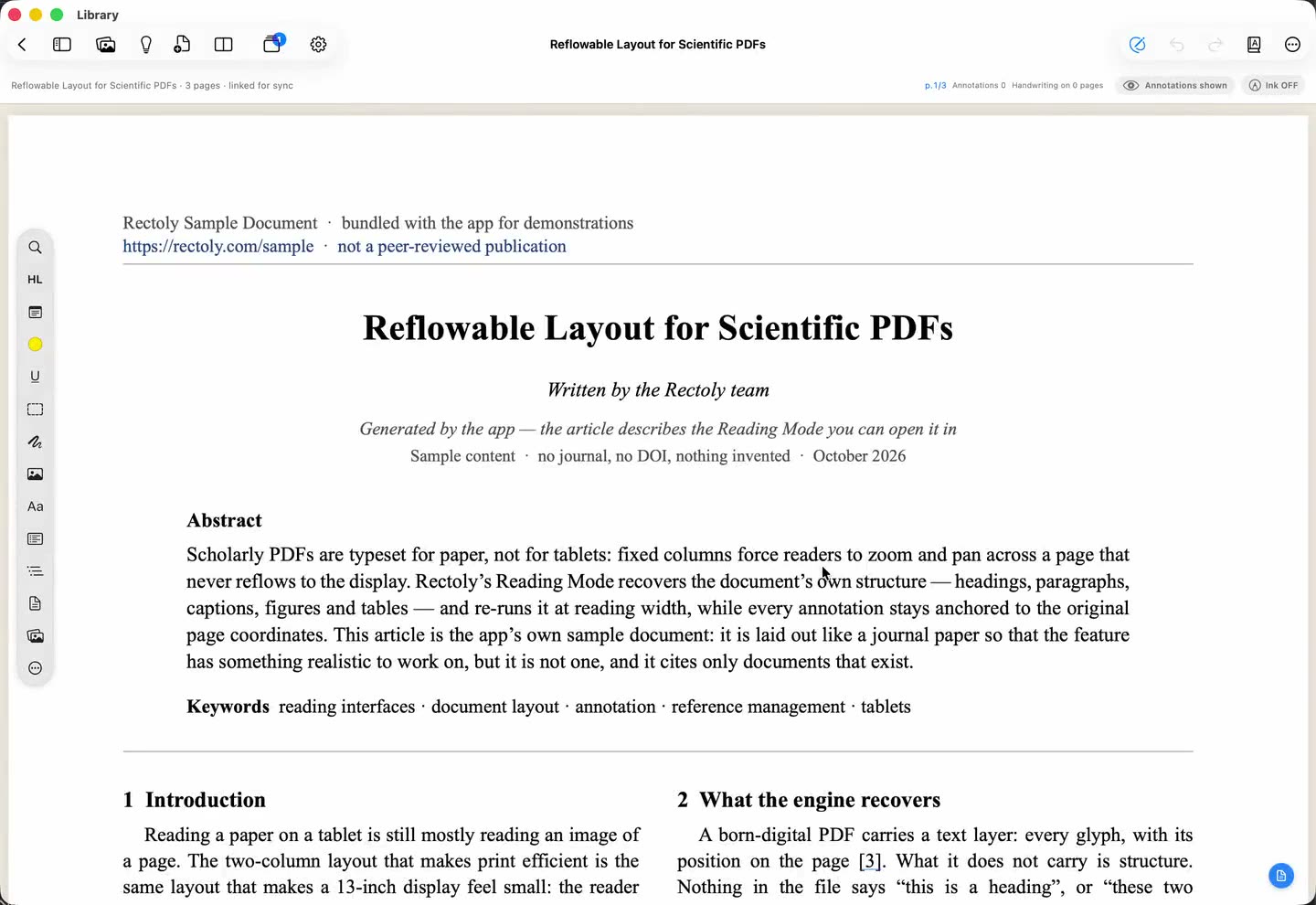Click the p.1/3 page indicator
Image resolution: width=1316 pixels, height=905 pixels.
(x=935, y=85)
